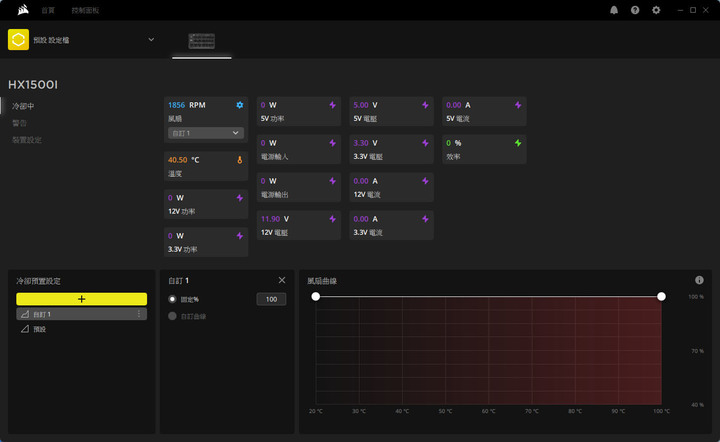Switch to the 警告 section

(x=19, y=123)
